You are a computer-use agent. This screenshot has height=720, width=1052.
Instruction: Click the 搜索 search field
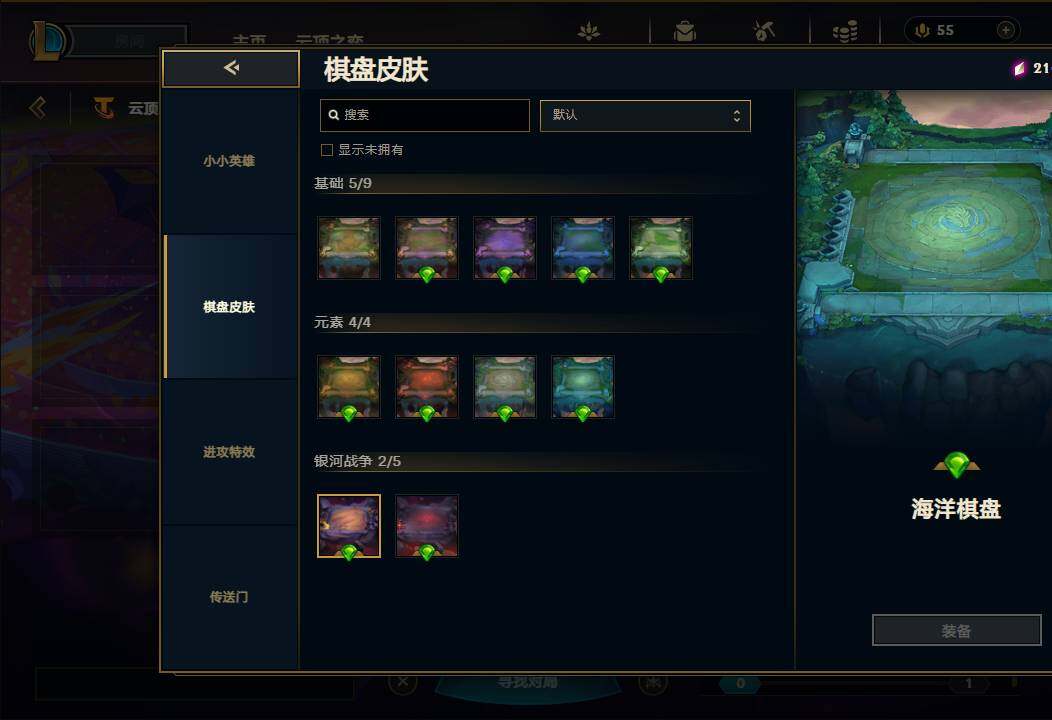coord(425,115)
